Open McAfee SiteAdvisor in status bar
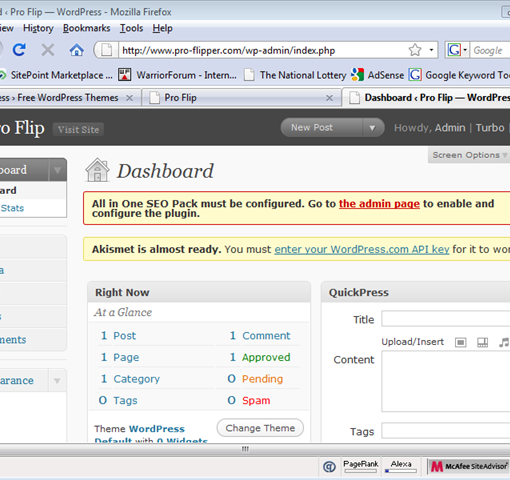This screenshot has width=510, height=480. tap(468, 466)
